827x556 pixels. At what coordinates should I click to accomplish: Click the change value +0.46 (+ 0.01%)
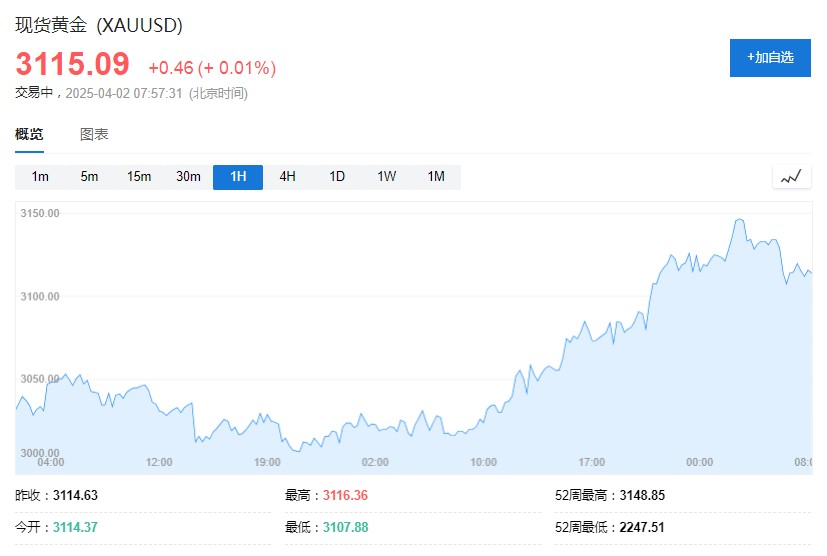(x=212, y=68)
